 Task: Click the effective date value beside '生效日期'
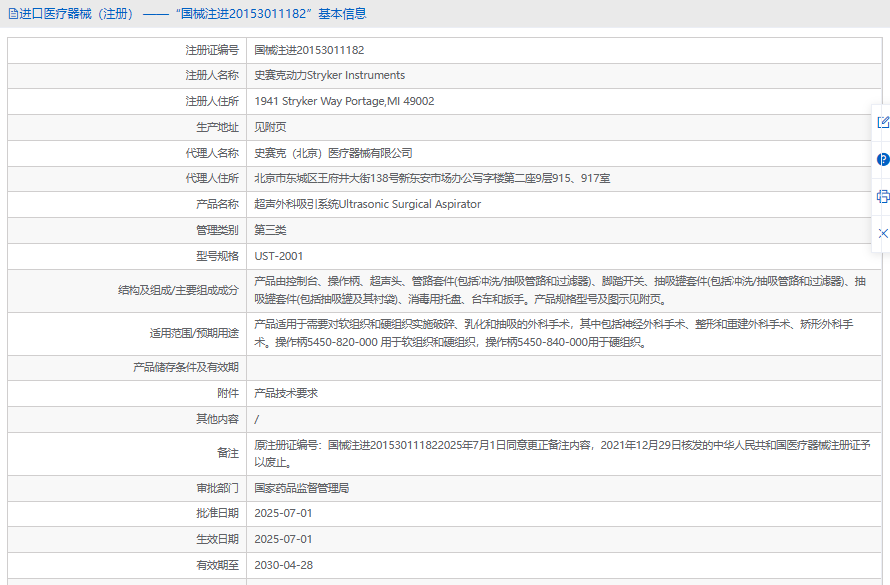click(x=283, y=539)
